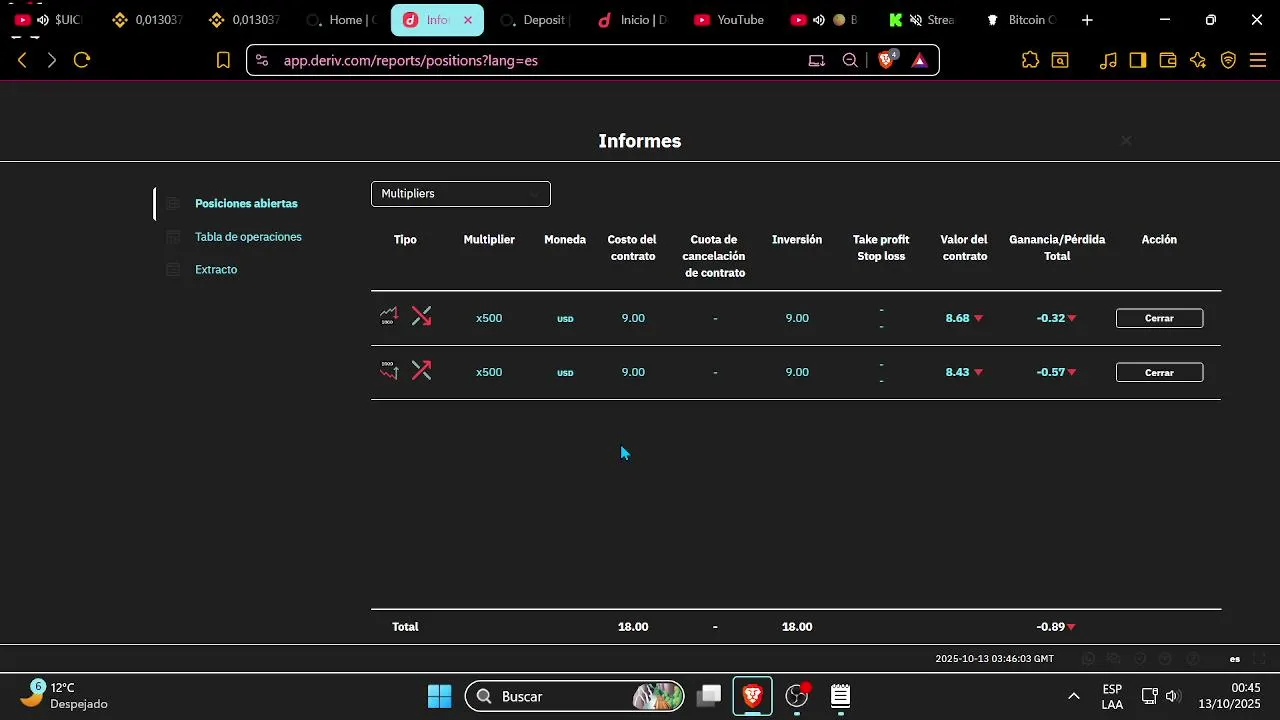Open Task View on the taskbar
The height and width of the screenshot is (720, 1280).
pyautogui.click(x=709, y=696)
